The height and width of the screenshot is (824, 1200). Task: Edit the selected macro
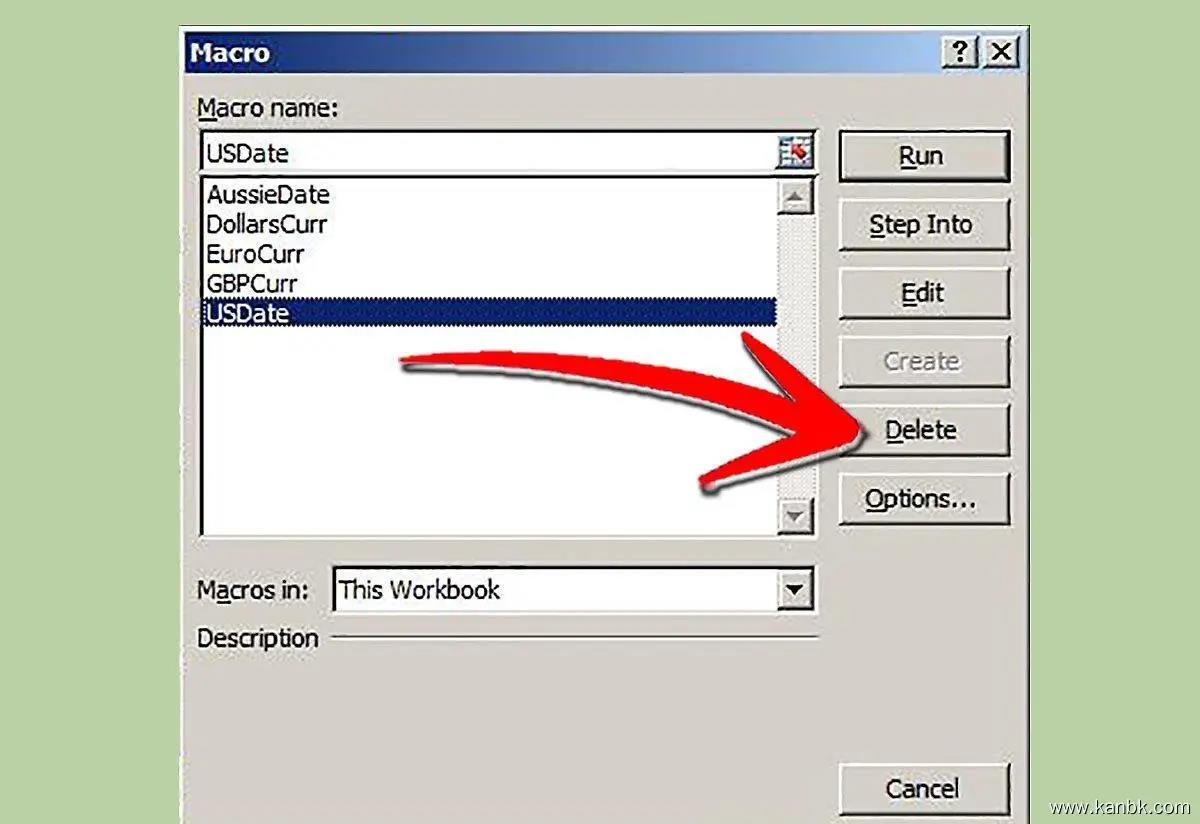pyautogui.click(x=924, y=293)
